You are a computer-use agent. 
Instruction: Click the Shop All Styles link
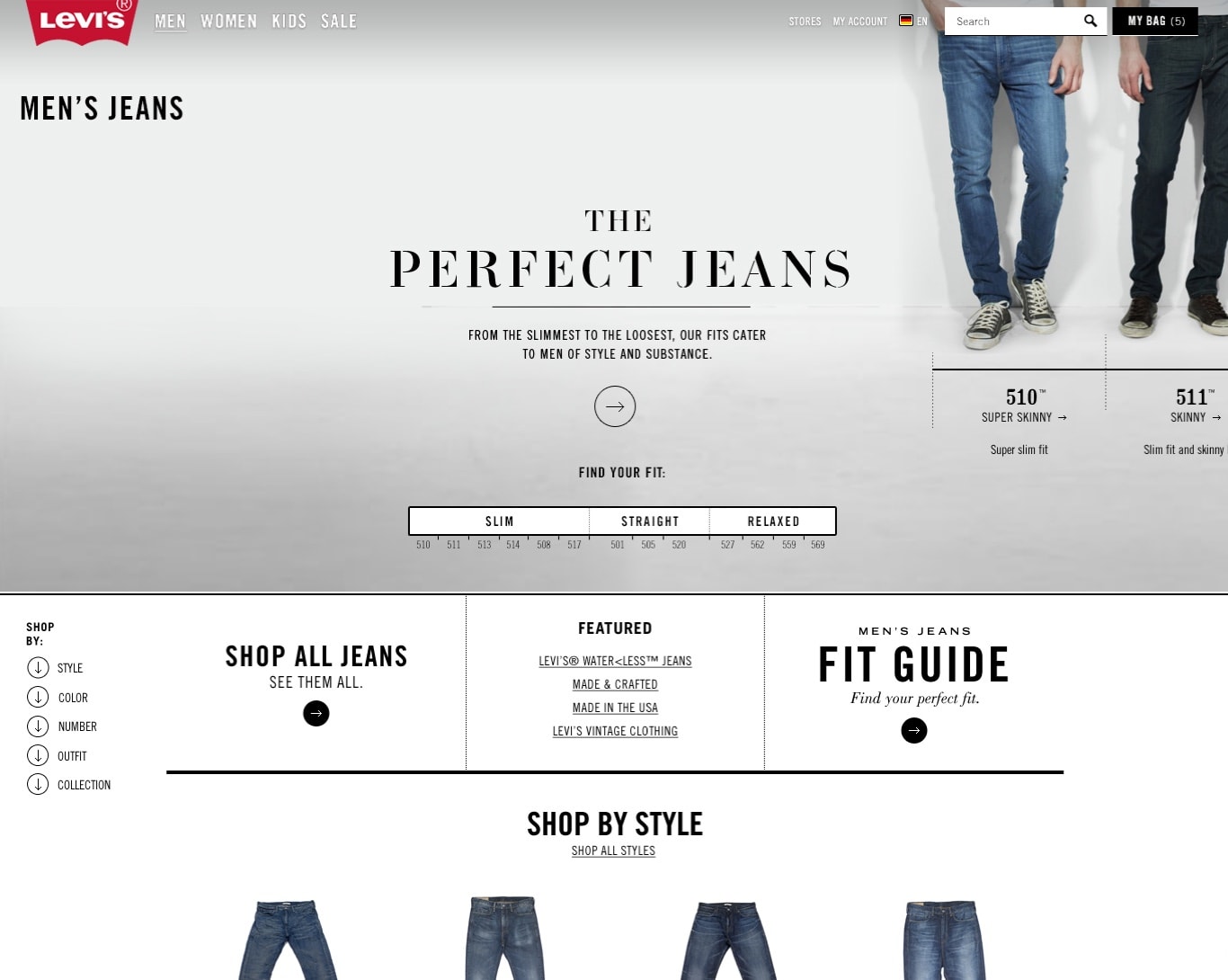click(613, 851)
